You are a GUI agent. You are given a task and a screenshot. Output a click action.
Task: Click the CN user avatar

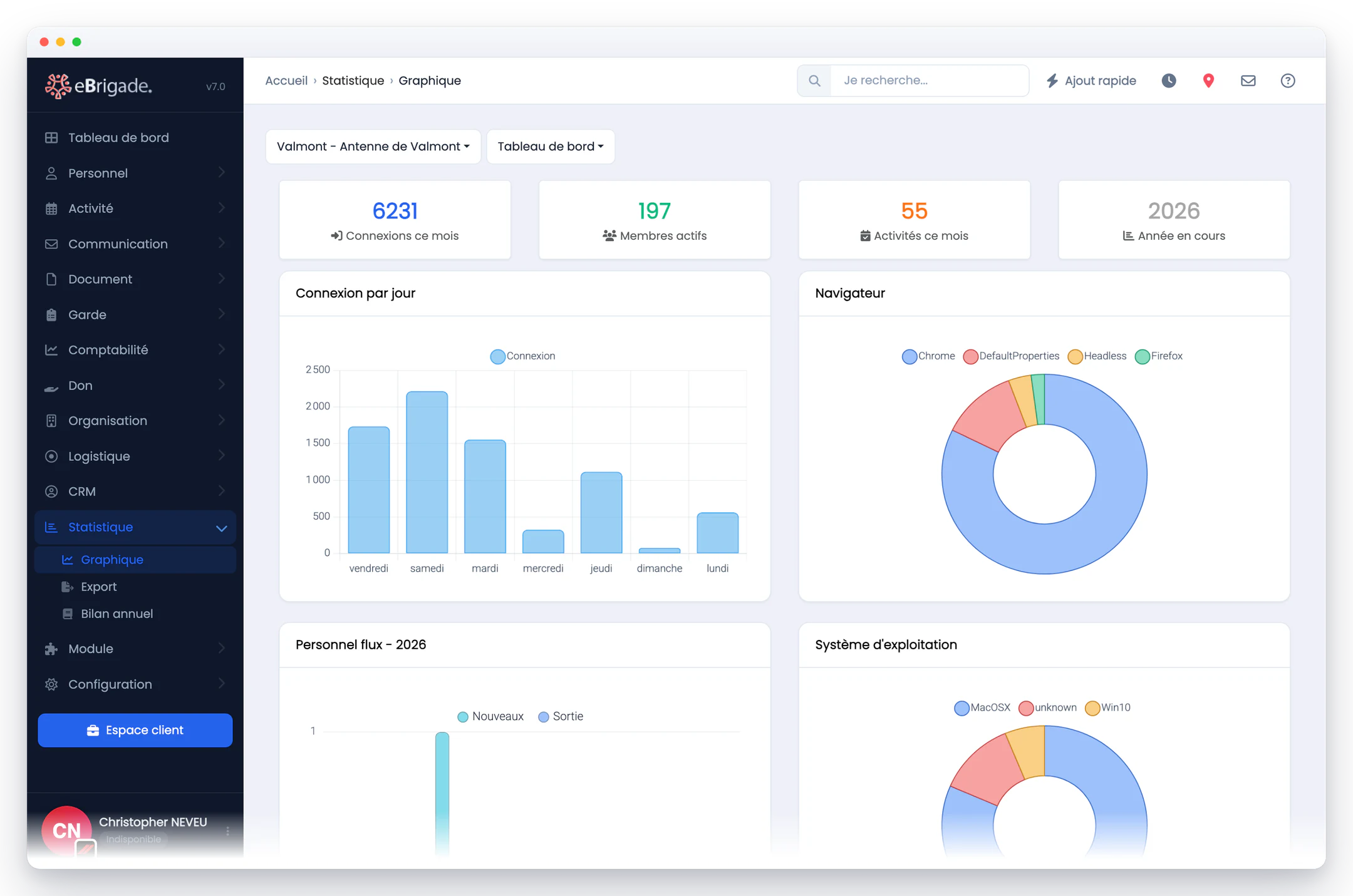[x=66, y=830]
